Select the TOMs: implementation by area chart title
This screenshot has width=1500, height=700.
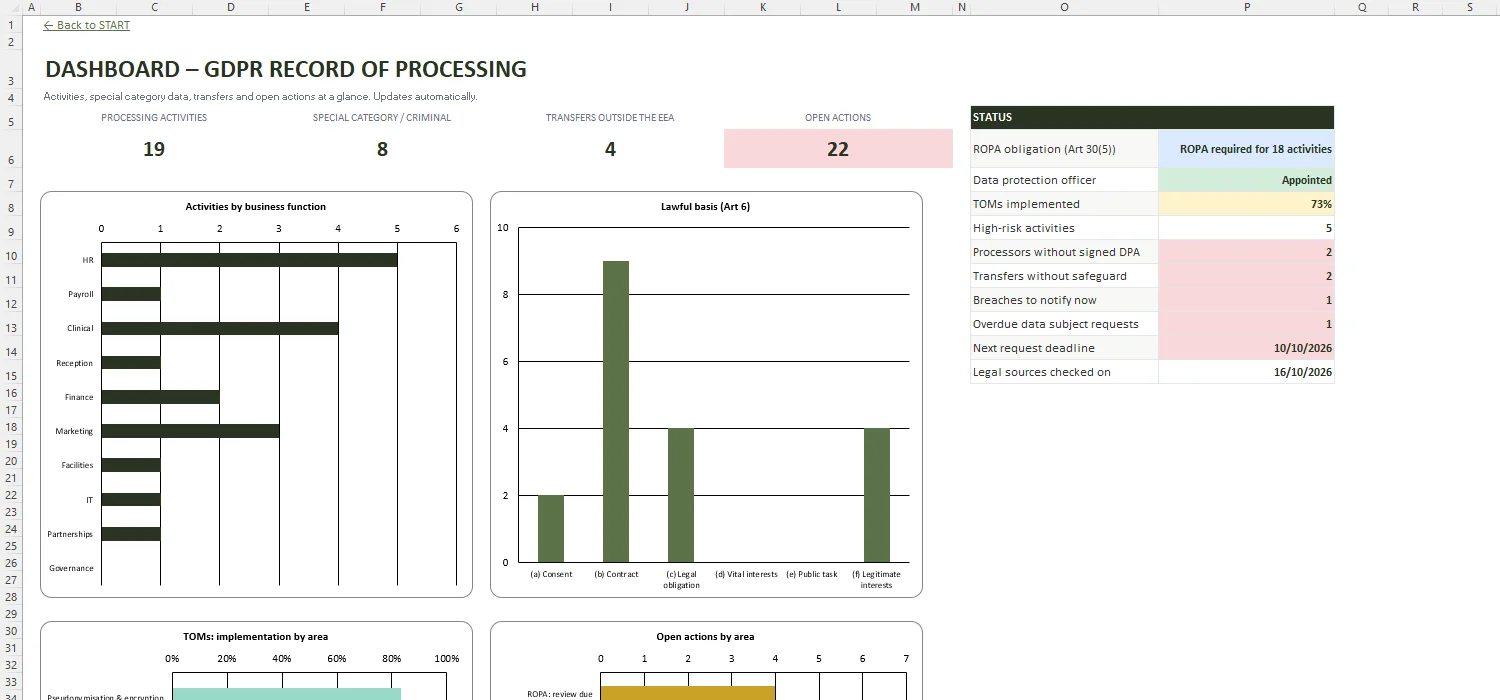pyautogui.click(x=256, y=637)
